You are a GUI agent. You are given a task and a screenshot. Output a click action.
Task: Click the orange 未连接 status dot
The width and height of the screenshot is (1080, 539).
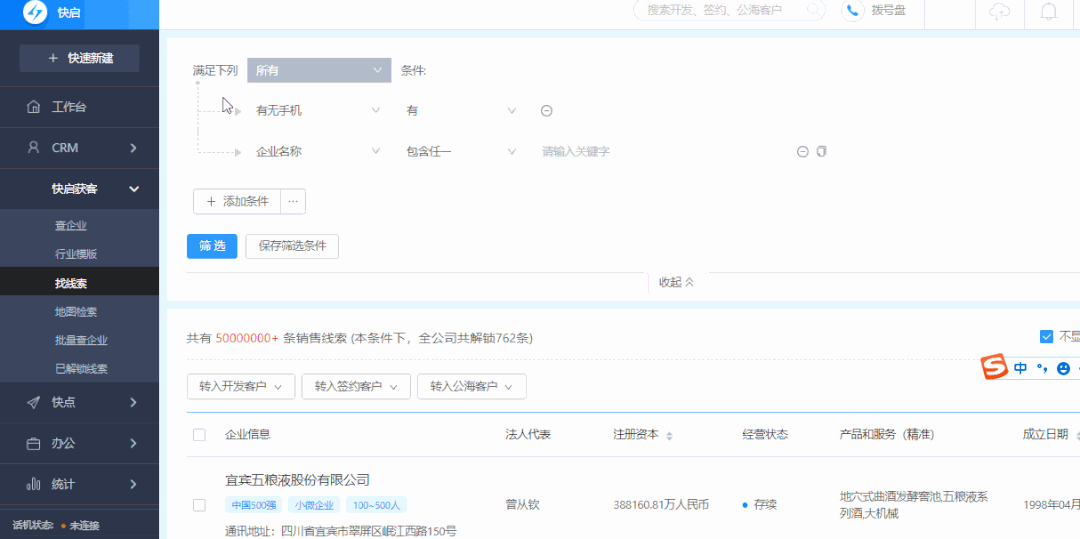[63, 526]
